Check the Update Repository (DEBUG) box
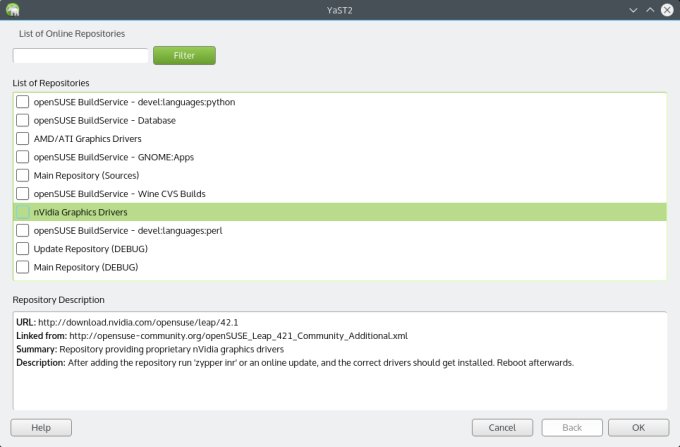 23,249
